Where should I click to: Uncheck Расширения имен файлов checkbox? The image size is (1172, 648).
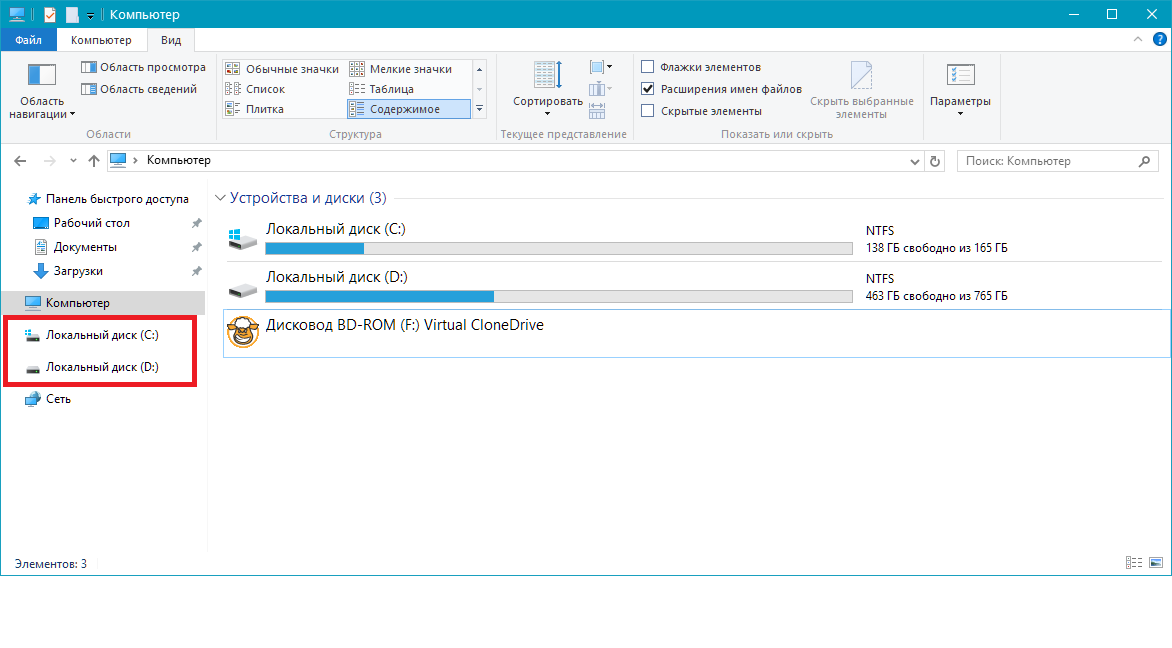tap(648, 89)
